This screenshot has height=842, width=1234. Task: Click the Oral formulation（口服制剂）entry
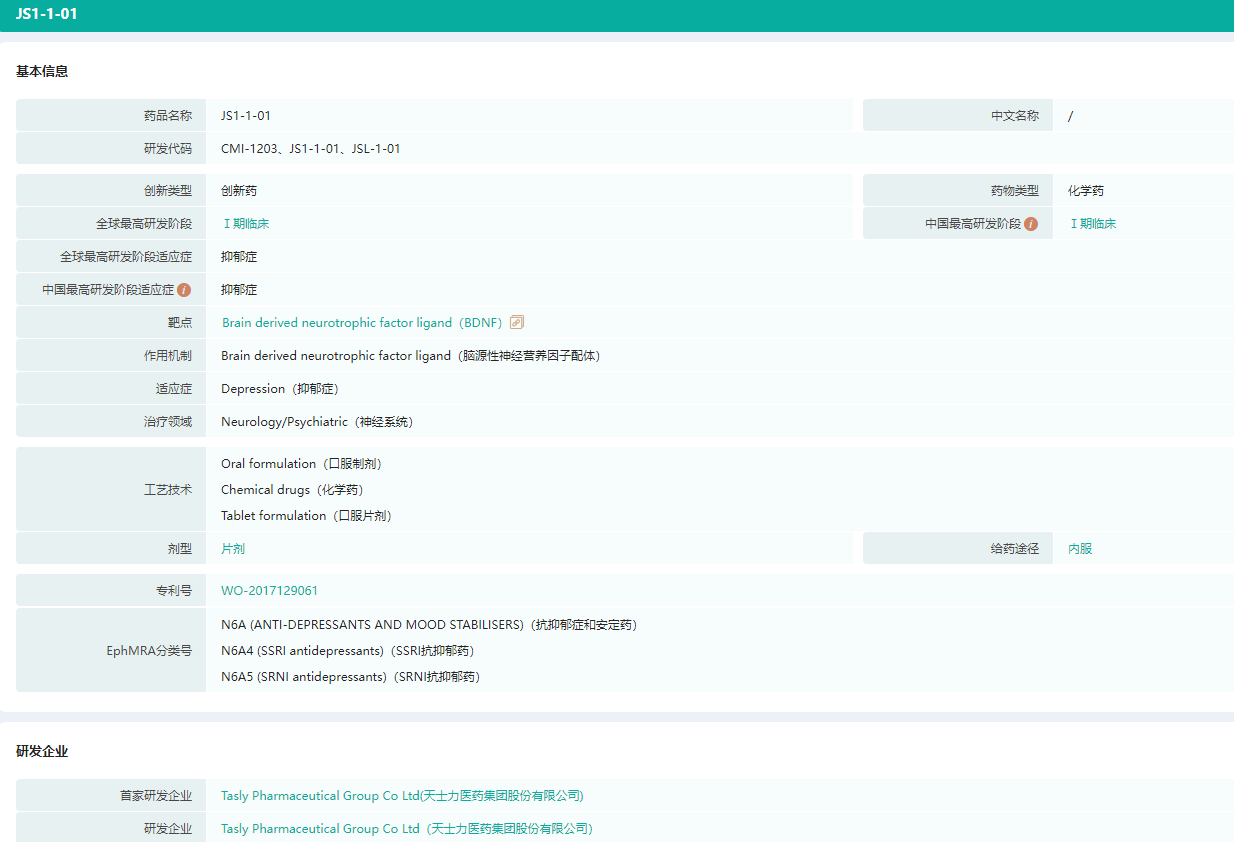coord(301,464)
